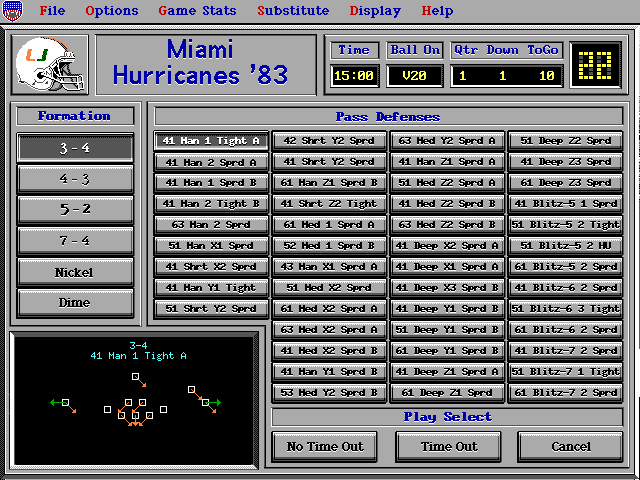The height and width of the screenshot is (480, 640).
Task: Pick 51 Deep Z2 Sprd defense
Action: 565,141
